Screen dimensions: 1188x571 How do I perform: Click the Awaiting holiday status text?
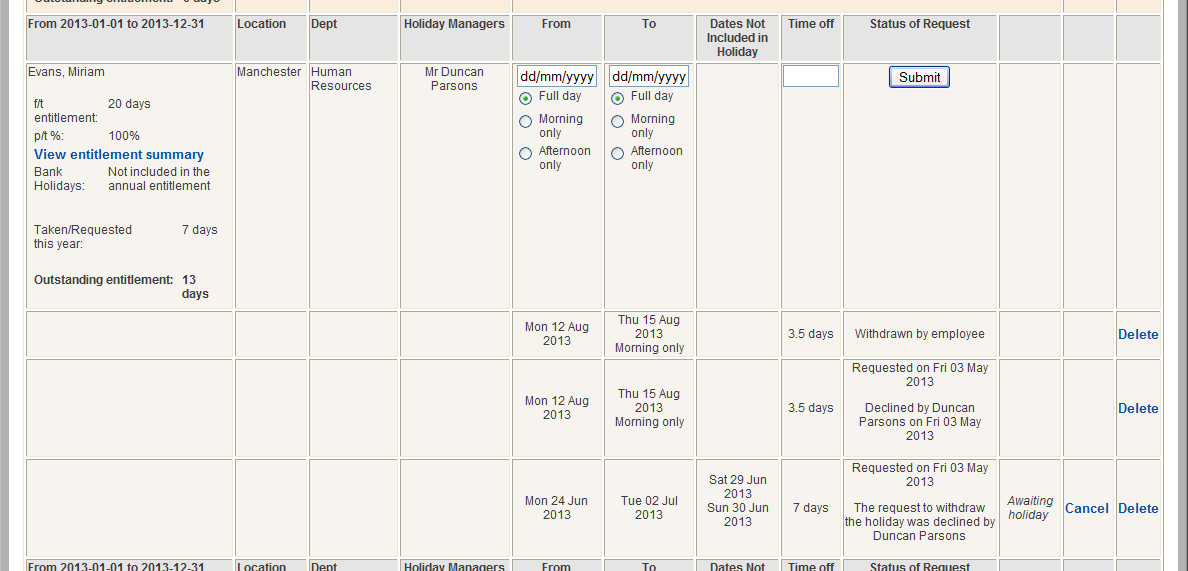[1030, 508]
